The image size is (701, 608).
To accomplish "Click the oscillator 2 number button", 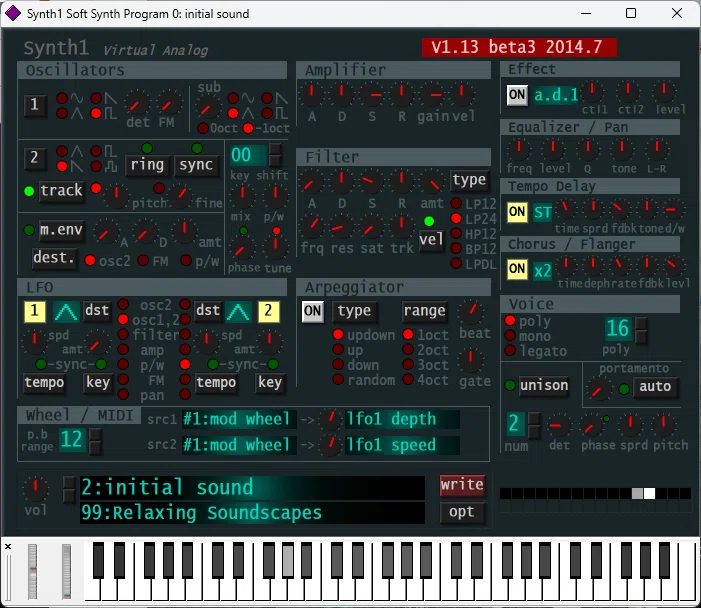I will pos(34,157).
